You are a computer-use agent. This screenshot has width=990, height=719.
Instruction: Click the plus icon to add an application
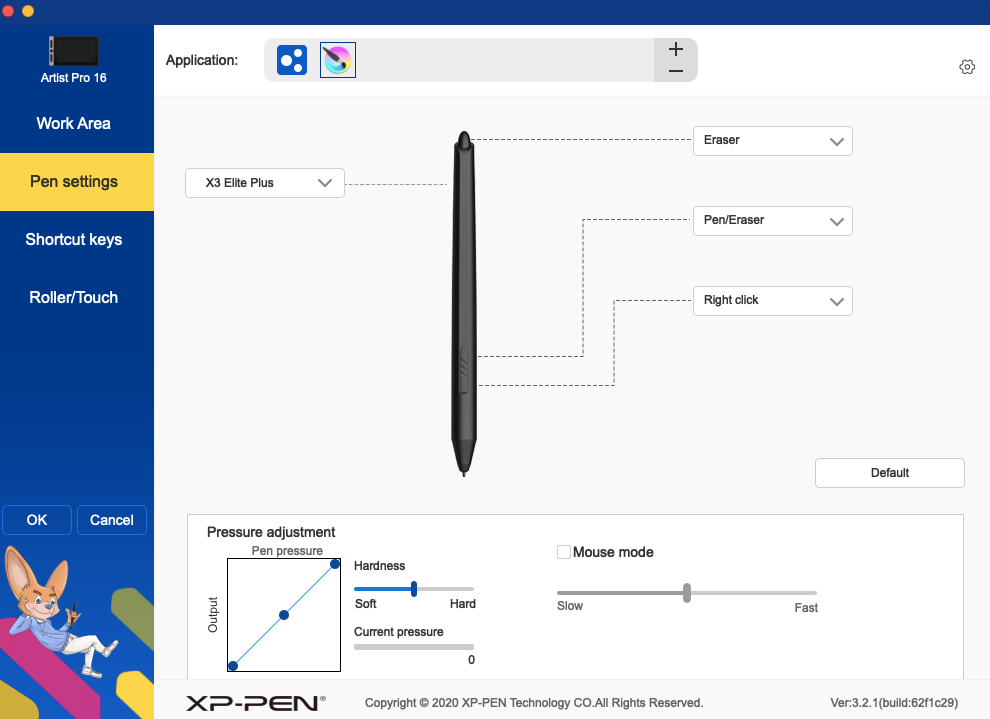click(675, 48)
